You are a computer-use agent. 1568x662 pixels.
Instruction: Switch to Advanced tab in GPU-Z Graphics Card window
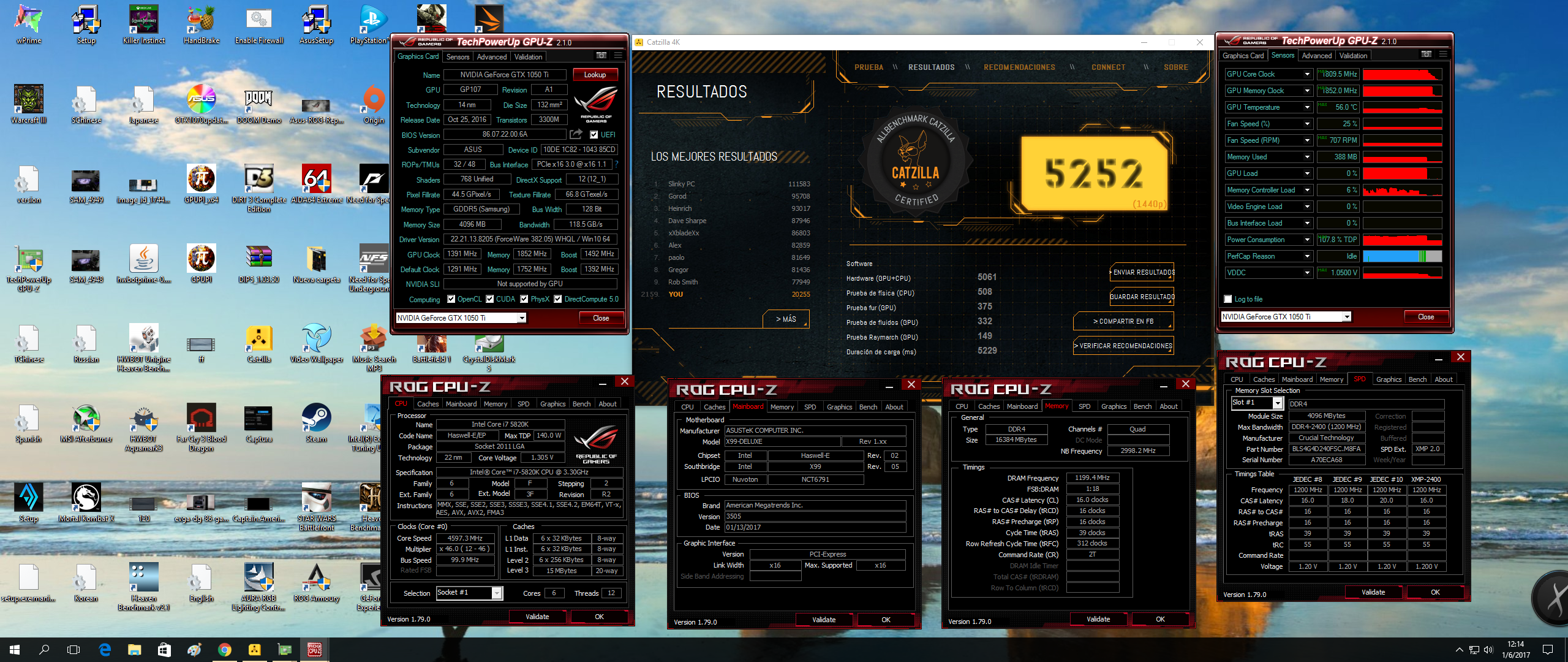[x=492, y=57]
